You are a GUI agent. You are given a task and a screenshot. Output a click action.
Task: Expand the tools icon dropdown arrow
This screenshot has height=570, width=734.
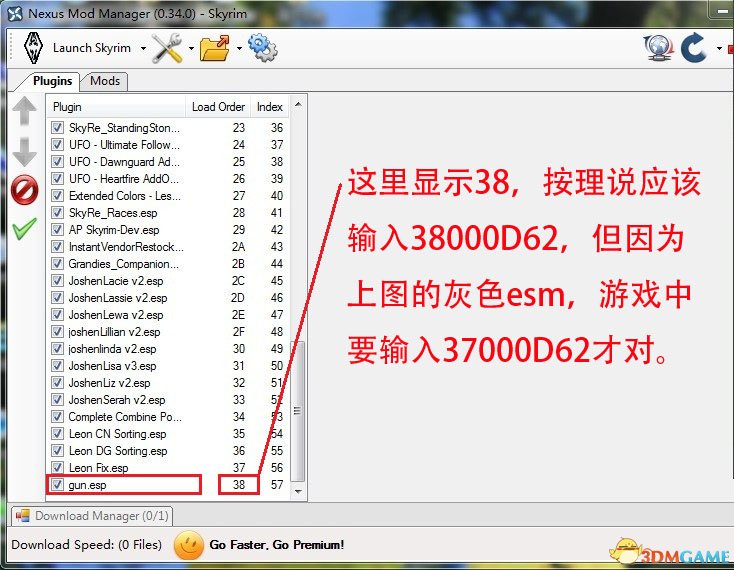pos(191,48)
